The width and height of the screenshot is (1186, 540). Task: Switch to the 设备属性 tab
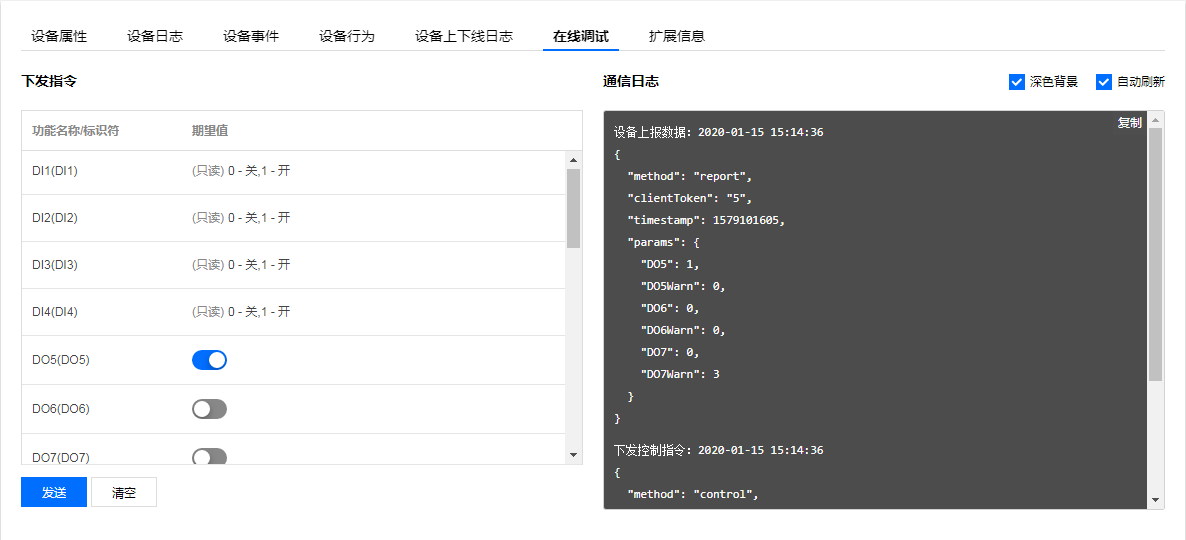click(59, 36)
